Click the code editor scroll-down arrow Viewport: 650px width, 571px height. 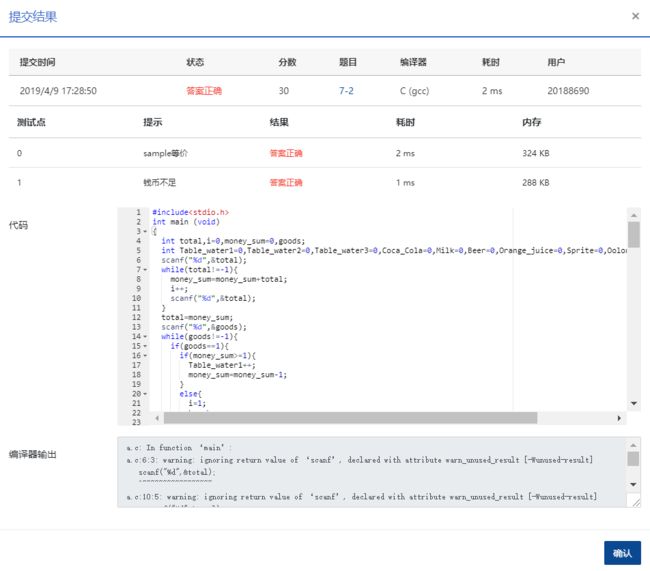[x=633, y=403]
